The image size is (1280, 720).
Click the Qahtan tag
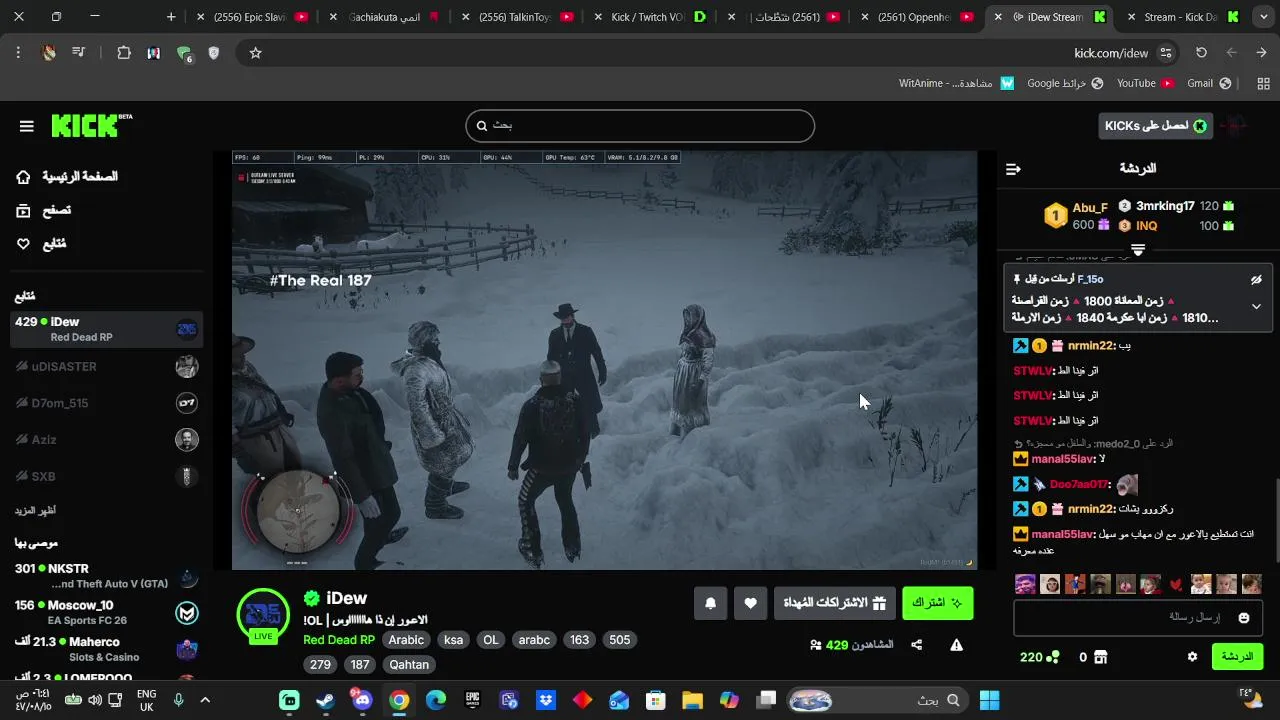tap(409, 665)
